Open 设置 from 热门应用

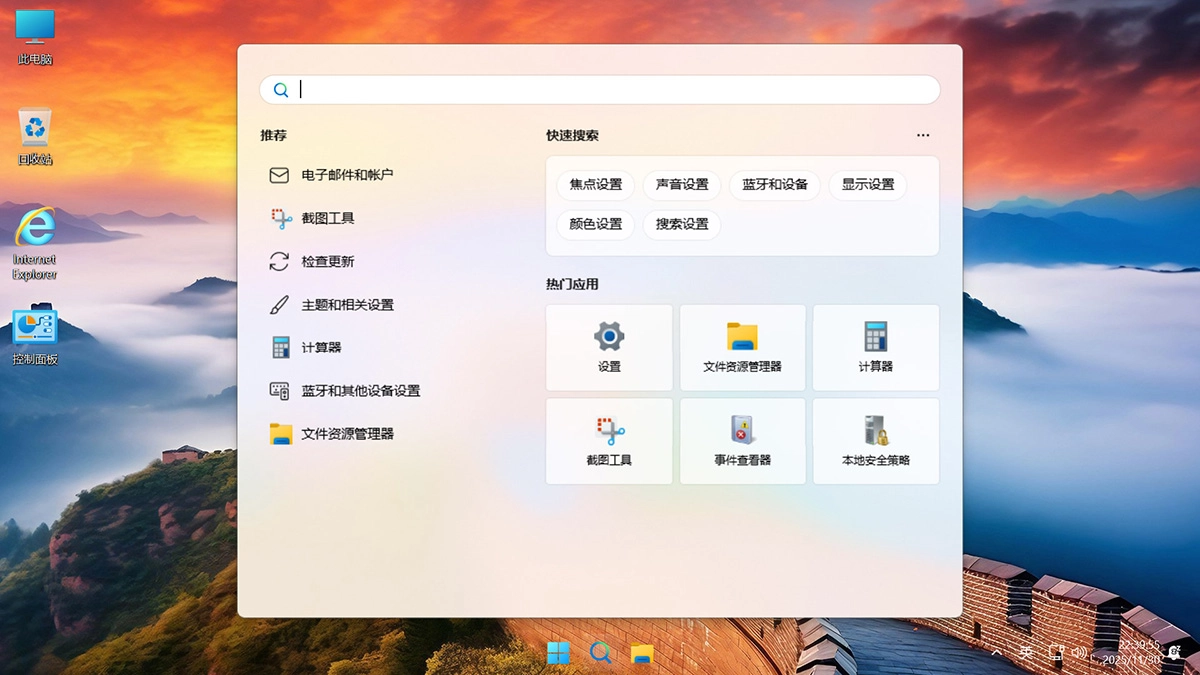[x=608, y=347]
